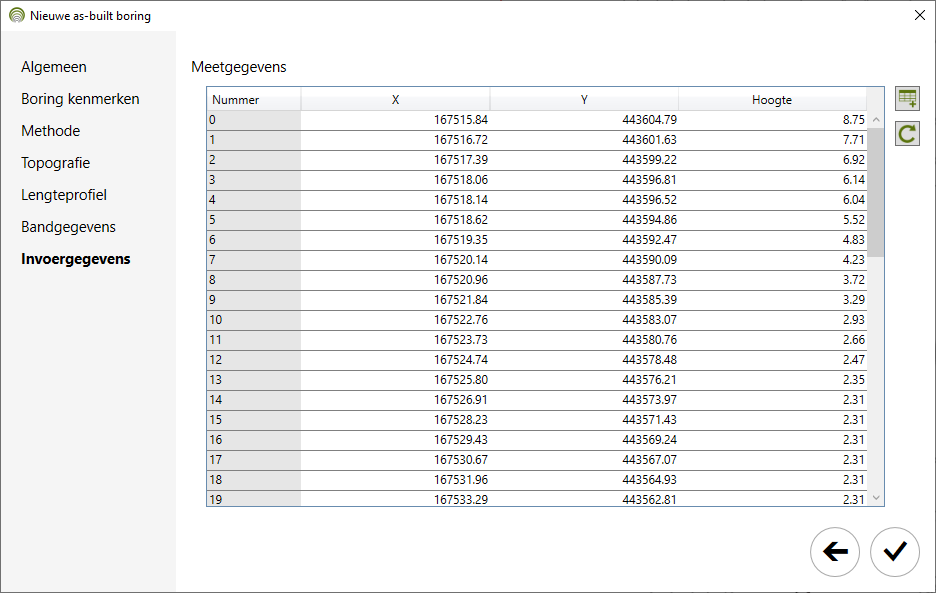This screenshot has height=593, width=936.
Task: Click the app logo in title bar
Action: point(17,16)
